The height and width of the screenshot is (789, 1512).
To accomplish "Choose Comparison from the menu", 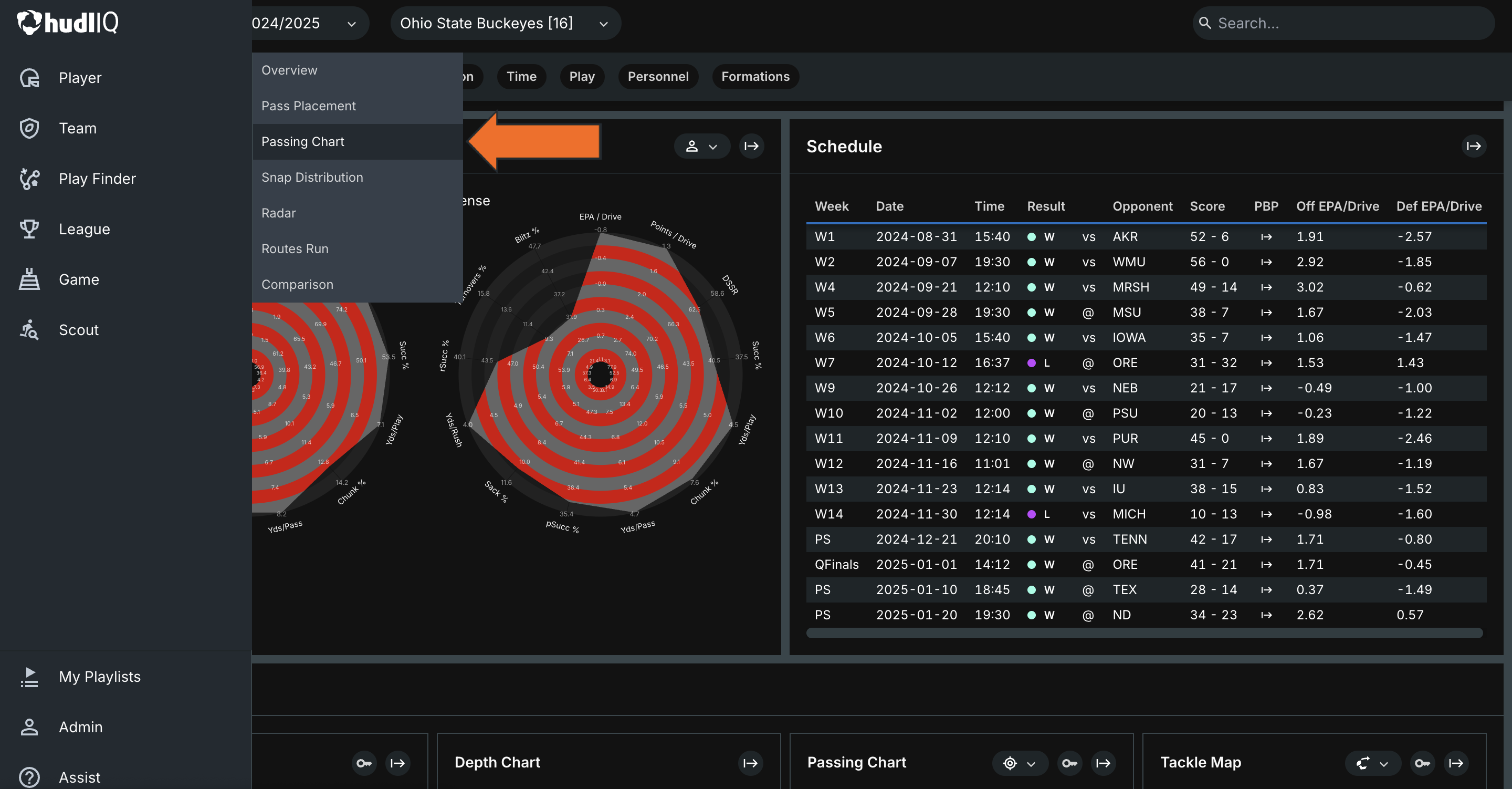I will (358, 284).
